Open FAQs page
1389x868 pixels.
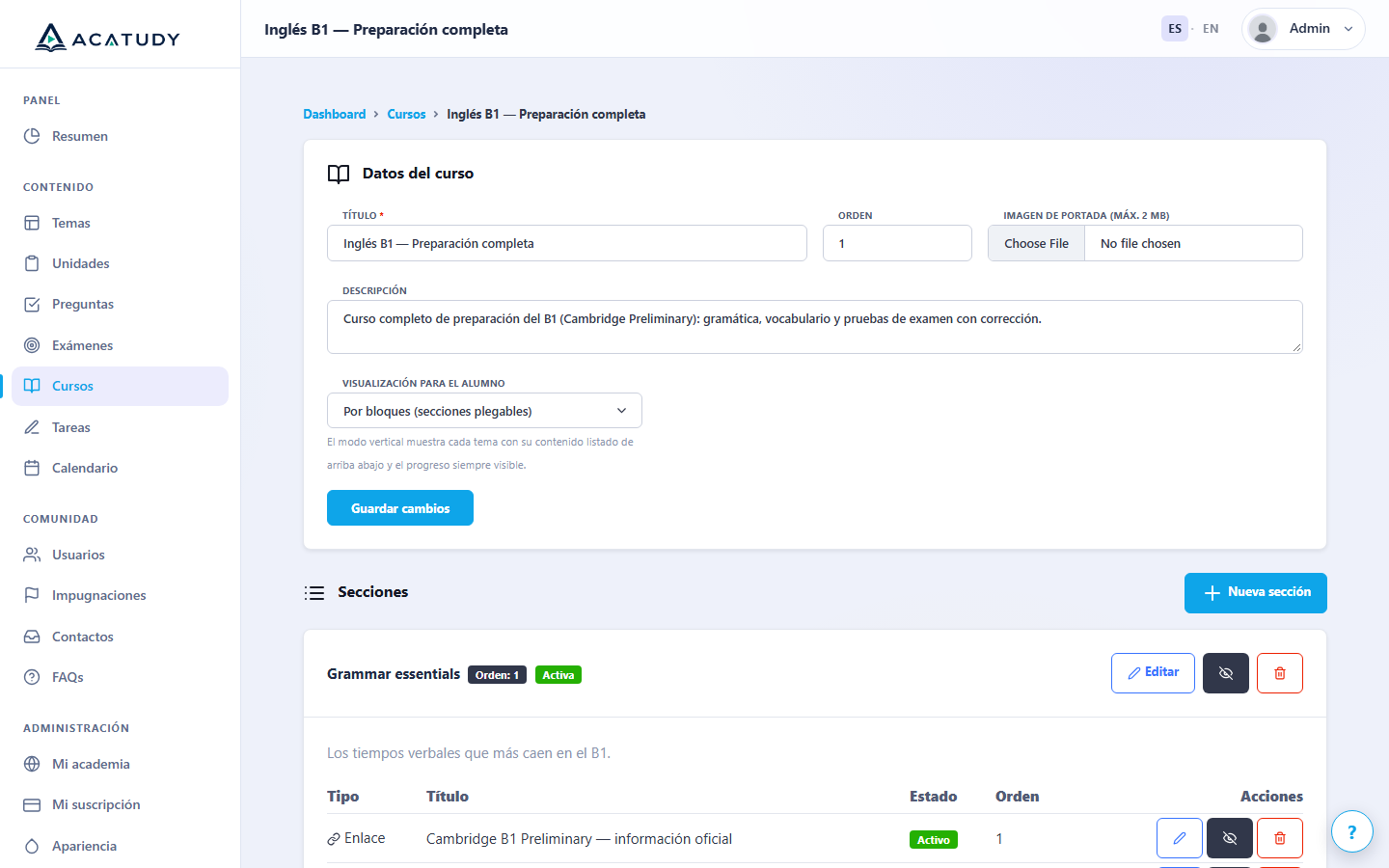(x=120, y=677)
